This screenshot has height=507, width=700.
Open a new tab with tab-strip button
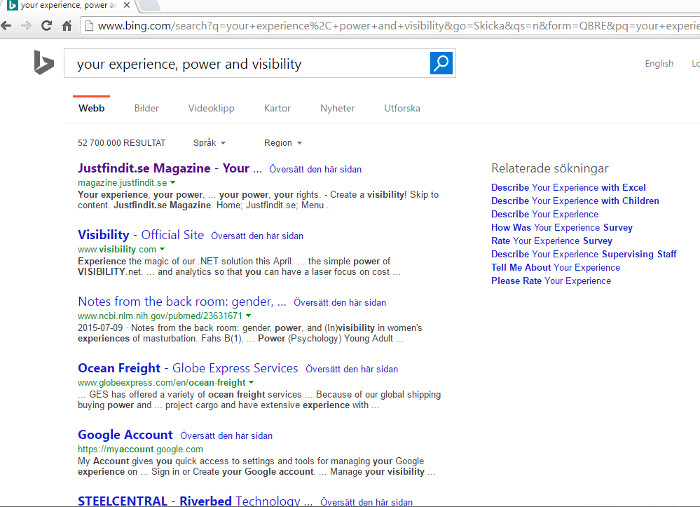pyautogui.click(x=149, y=5)
